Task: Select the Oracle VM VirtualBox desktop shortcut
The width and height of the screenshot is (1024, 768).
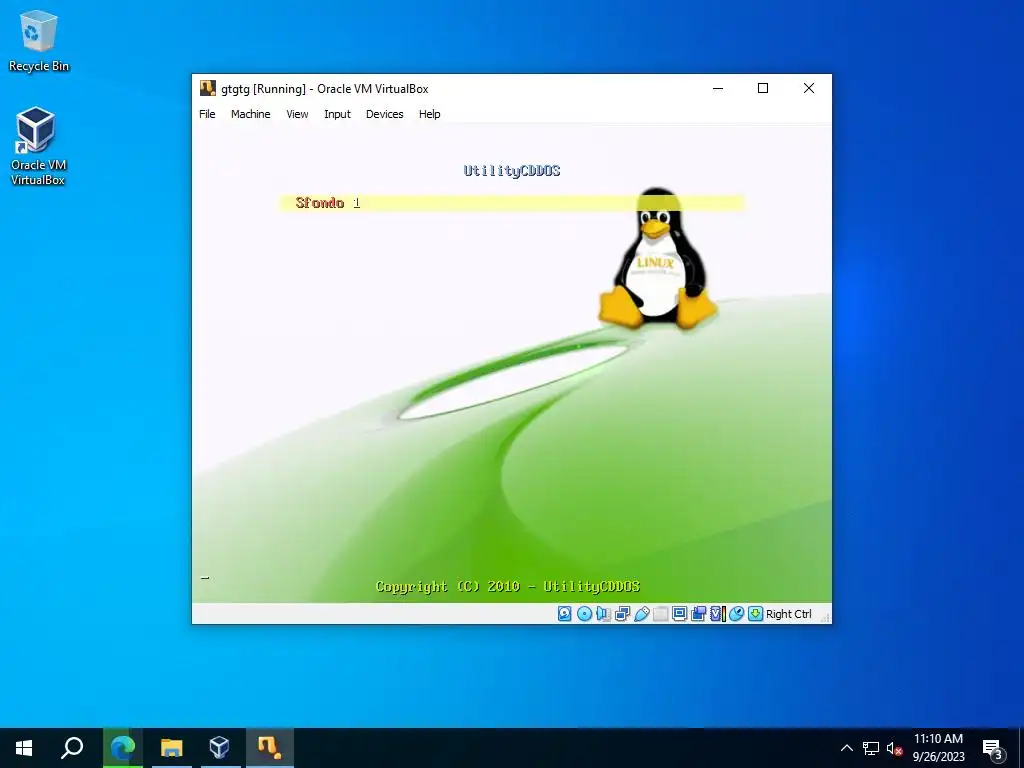Action: coord(37,146)
